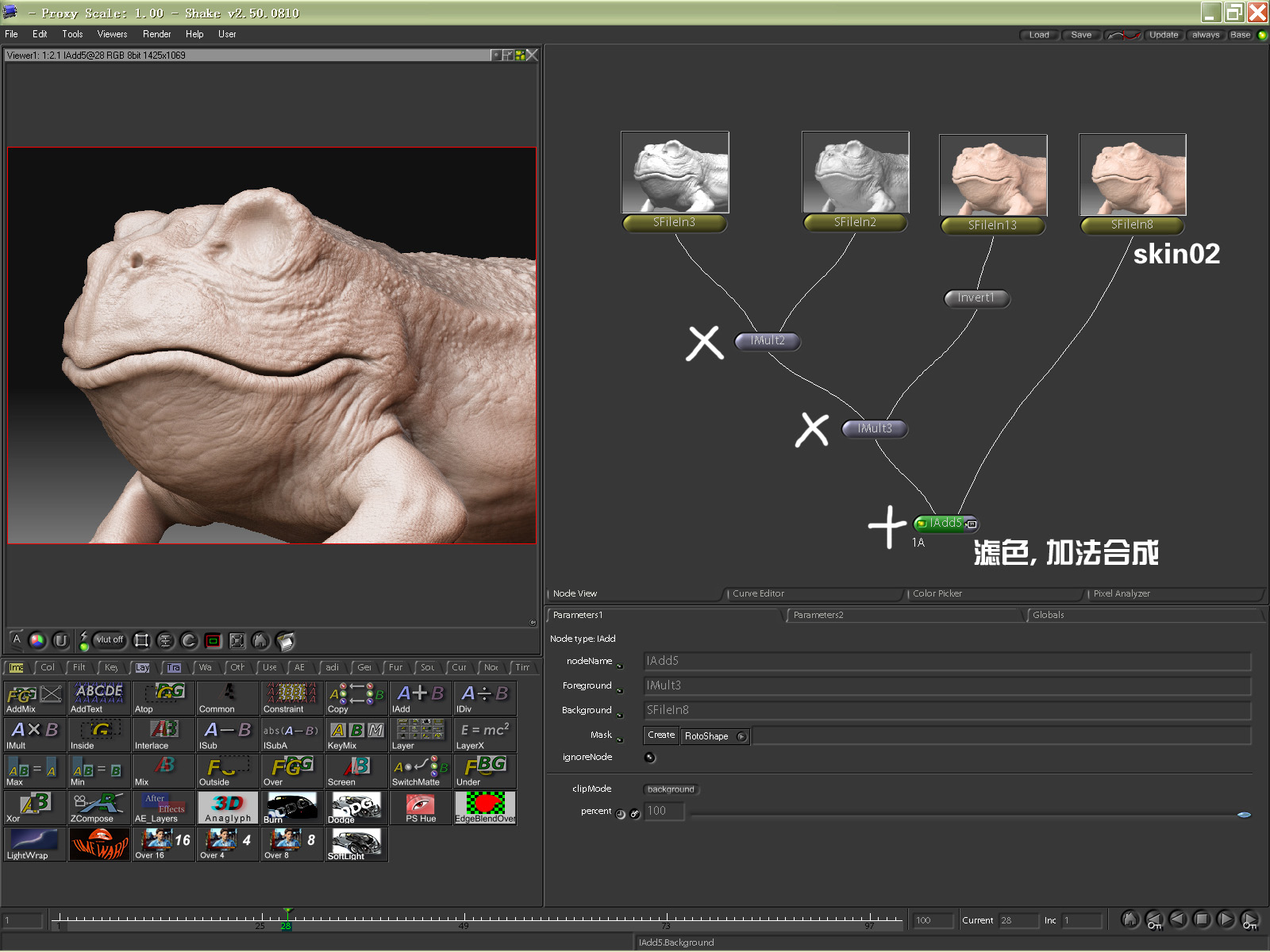Click the play forward button
Viewport: 1270px width, 952px height.
[x=1226, y=919]
